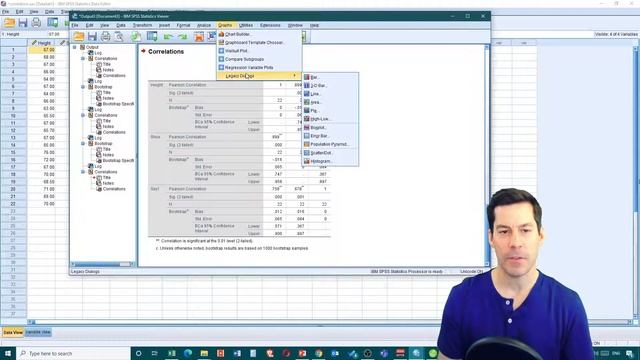Select Regression Variable Plots entry

(x=259, y=67)
